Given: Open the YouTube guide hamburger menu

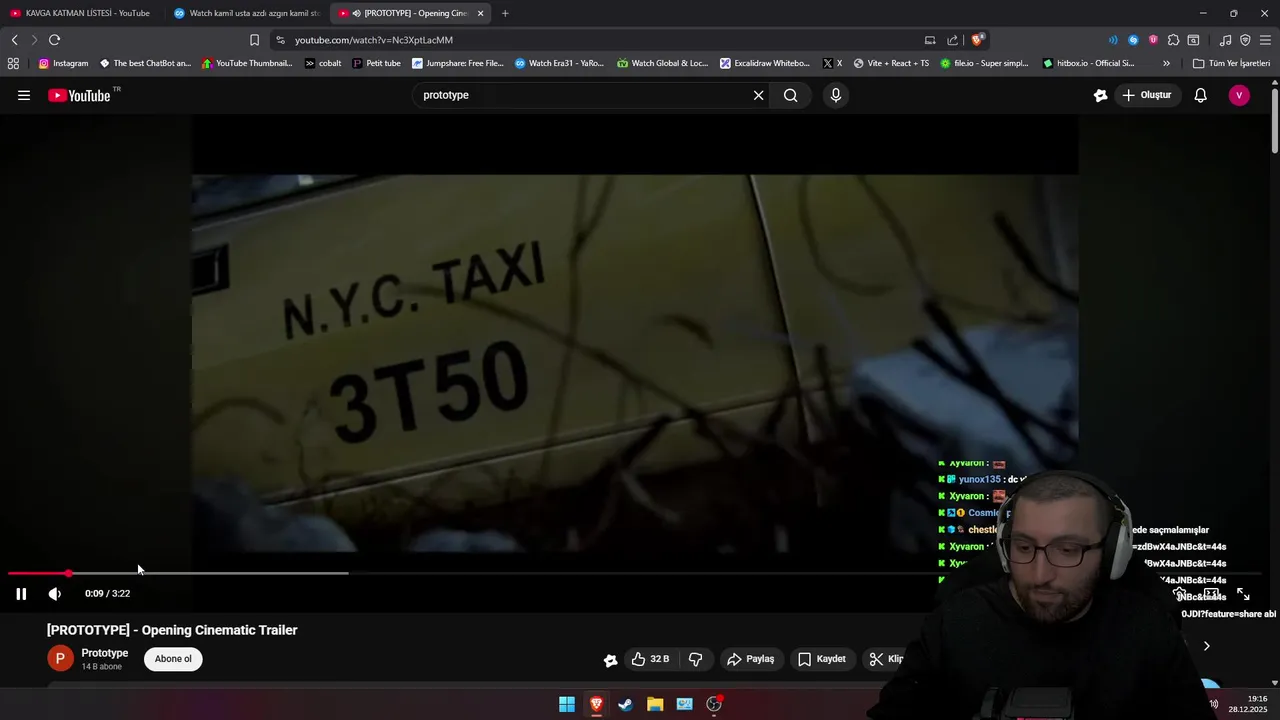Looking at the screenshot, I should [24, 95].
